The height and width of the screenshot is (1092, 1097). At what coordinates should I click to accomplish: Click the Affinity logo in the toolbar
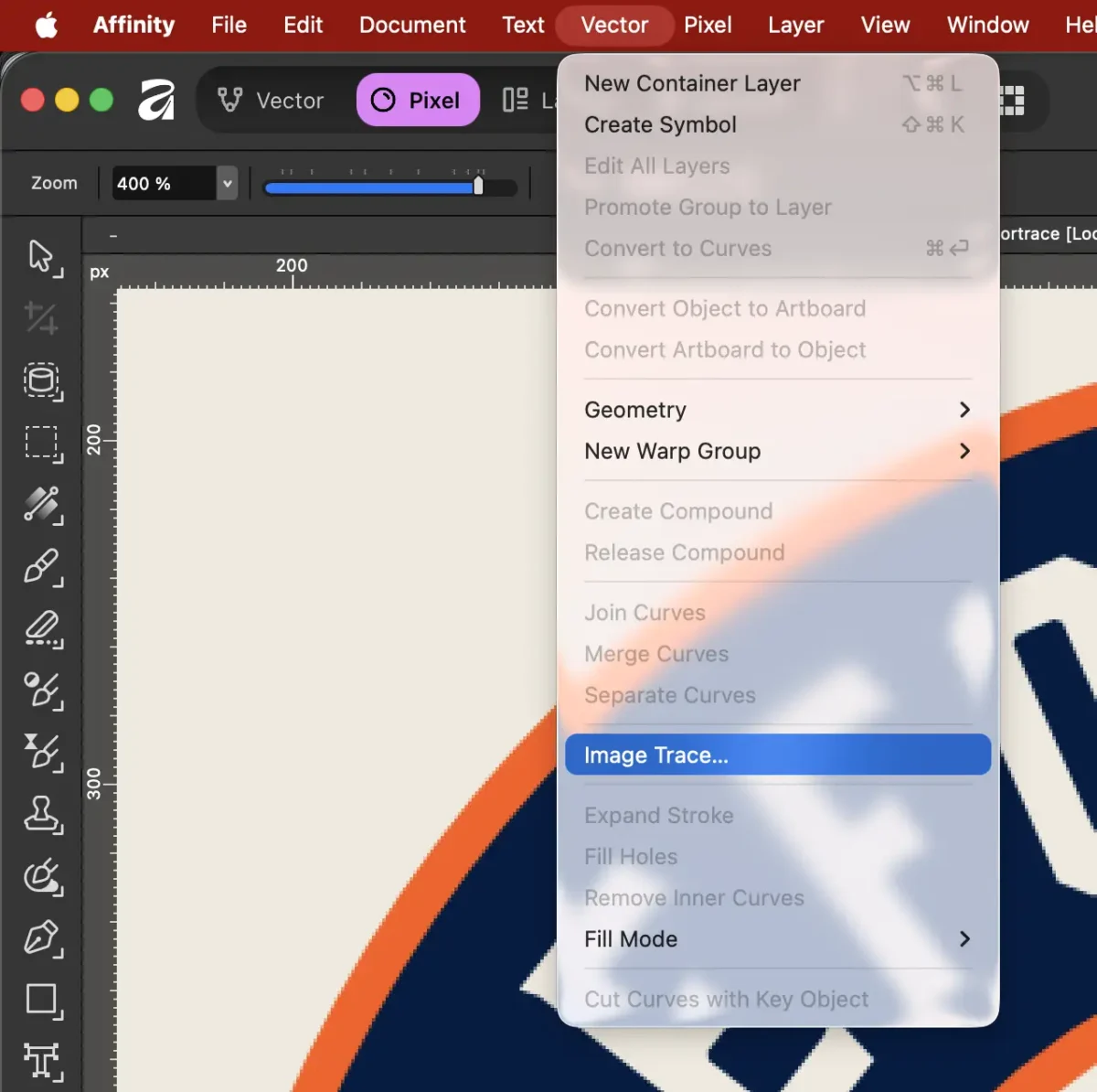pyautogui.click(x=156, y=100)
